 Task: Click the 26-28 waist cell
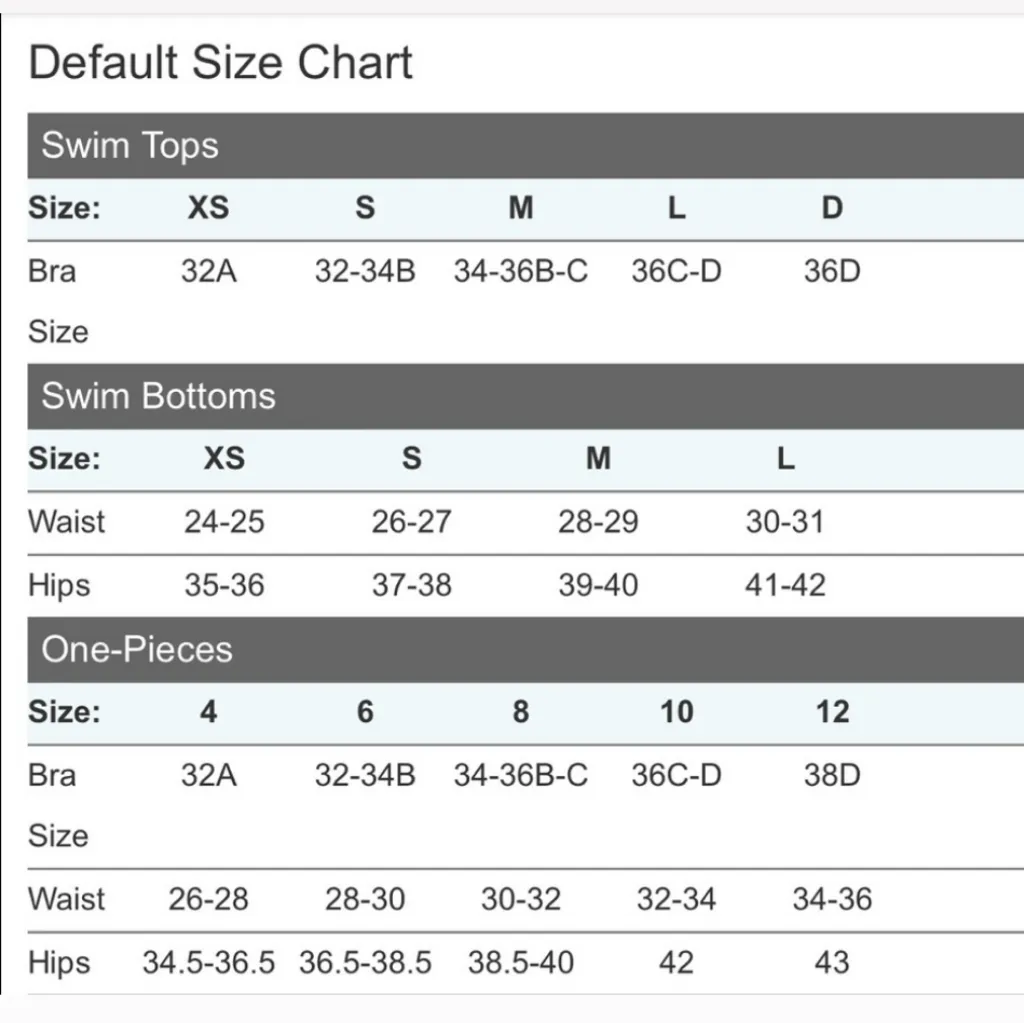coord(208,899)
